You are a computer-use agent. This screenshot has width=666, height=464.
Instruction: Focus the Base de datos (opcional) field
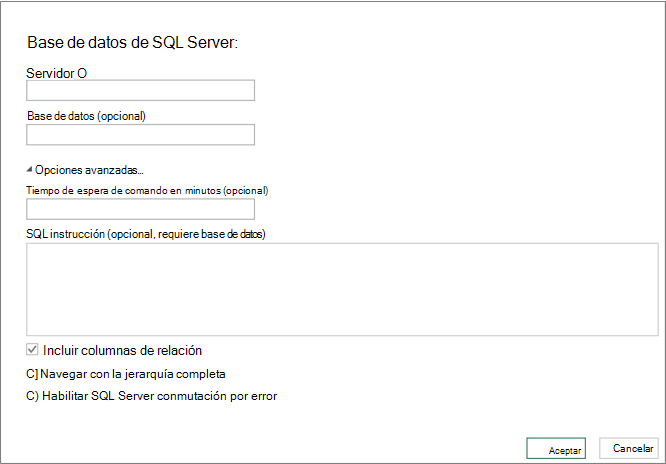(x=141, y=135)
